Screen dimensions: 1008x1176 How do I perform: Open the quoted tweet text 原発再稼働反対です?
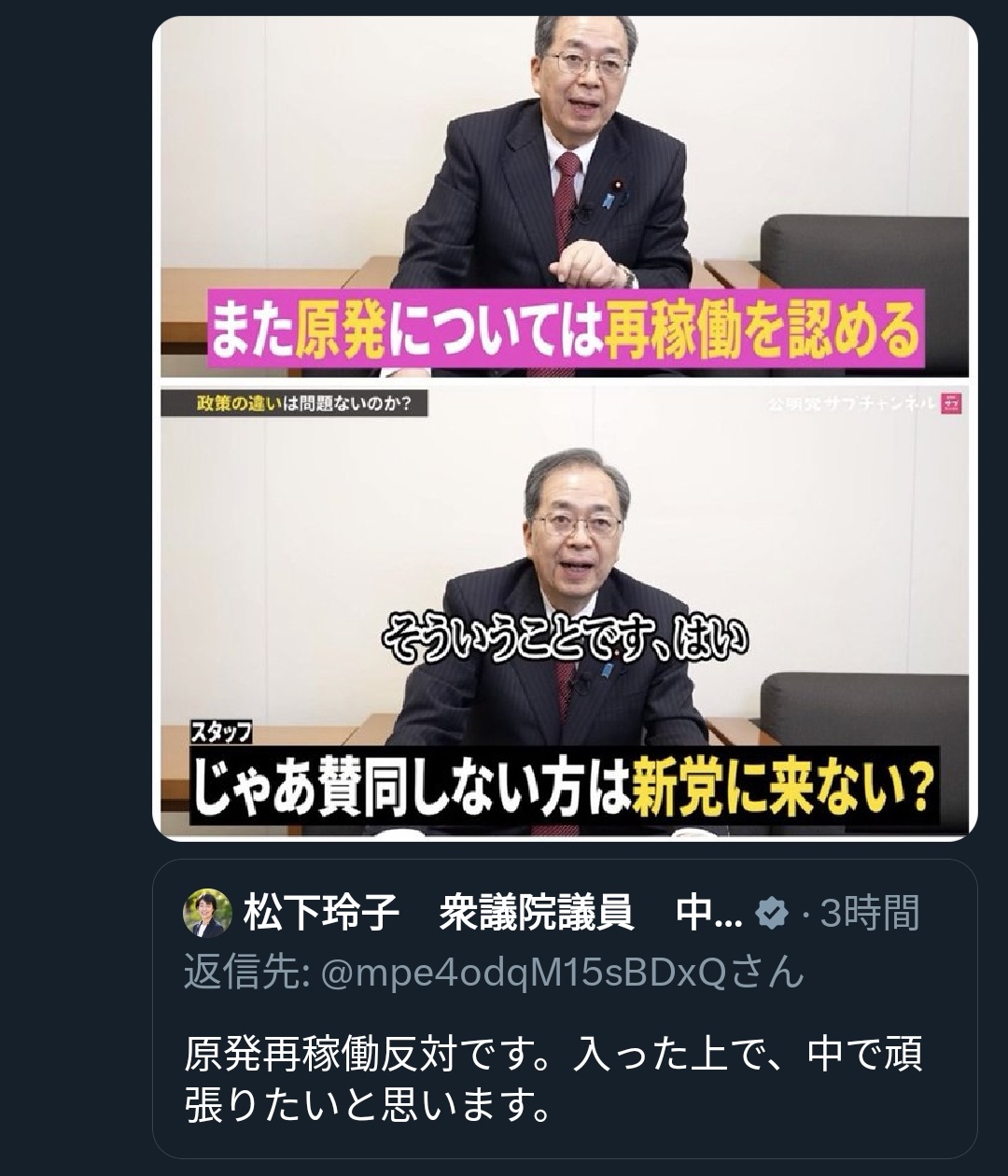(553, 1081)
